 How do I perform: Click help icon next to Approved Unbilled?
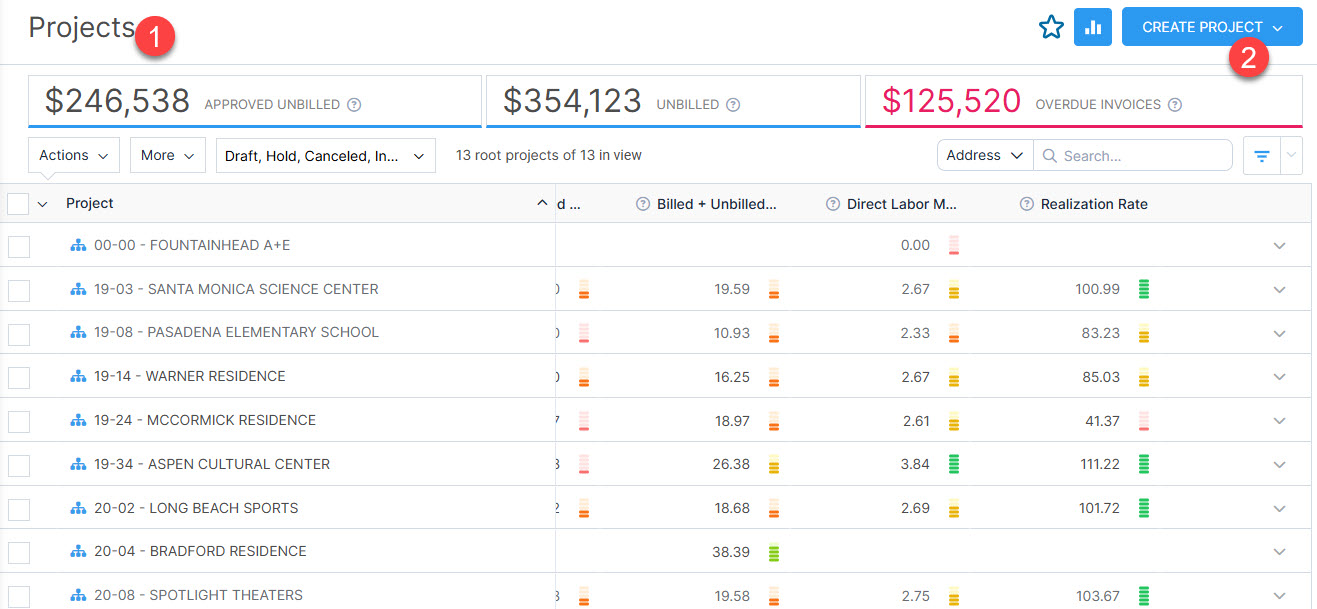[x=354, y=104]
